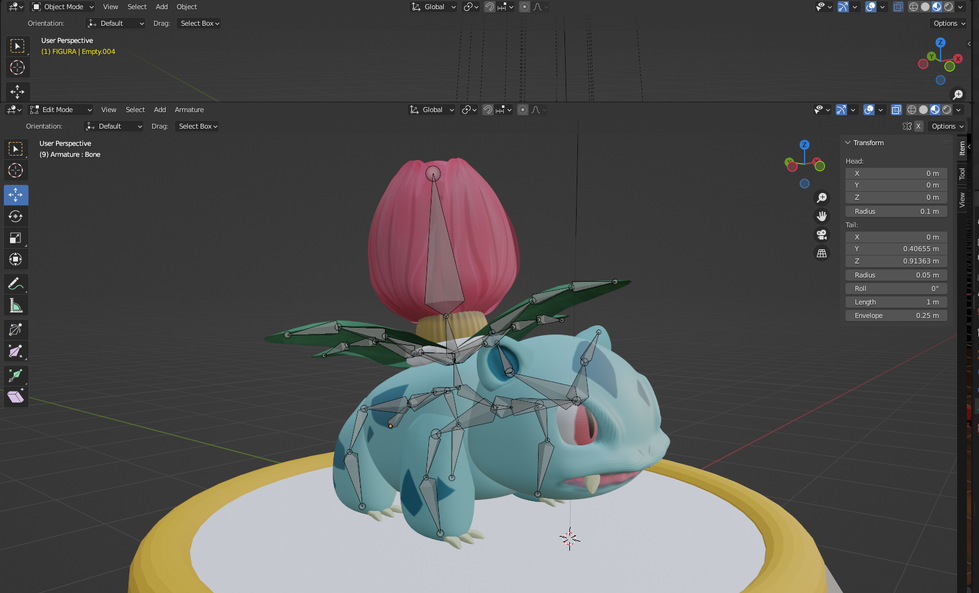The image size is (979, 593).
Task: Switch lower viewport to material preview shading
Action: 935,110
